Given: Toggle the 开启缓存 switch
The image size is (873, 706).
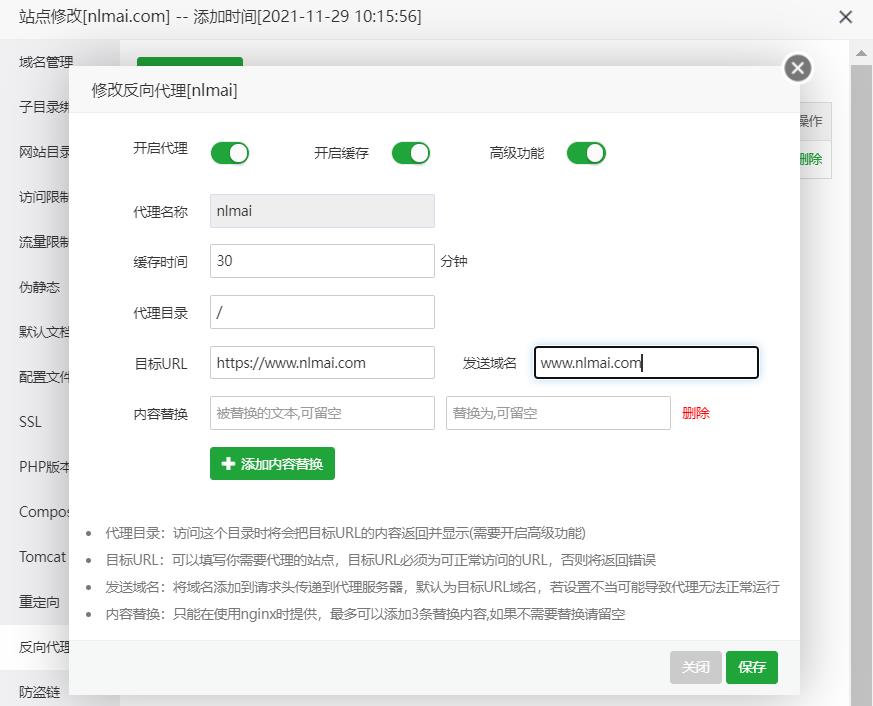Looking at the screenshot, I should pos(410,153).
